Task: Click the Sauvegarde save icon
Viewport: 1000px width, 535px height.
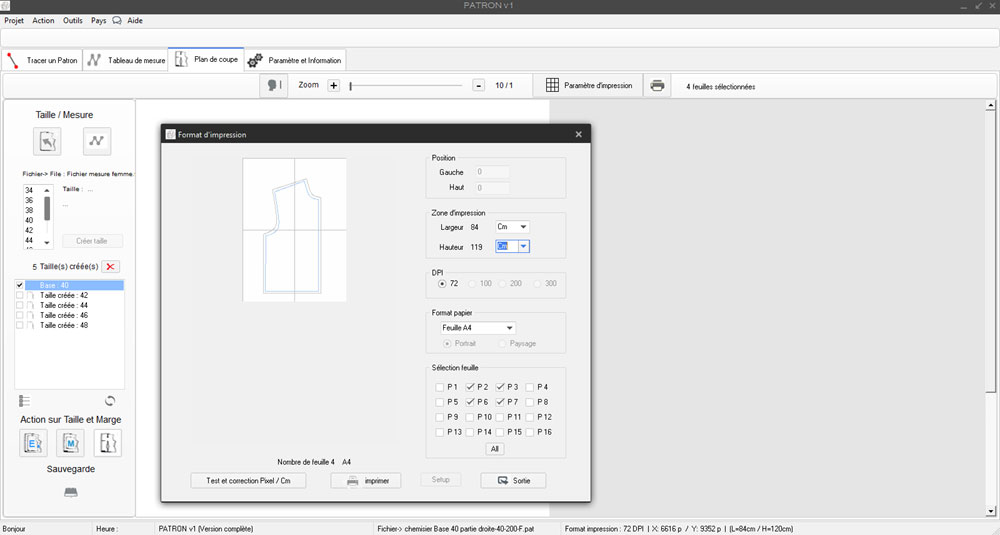Action: pyautogui.click(x=71, y=492)
